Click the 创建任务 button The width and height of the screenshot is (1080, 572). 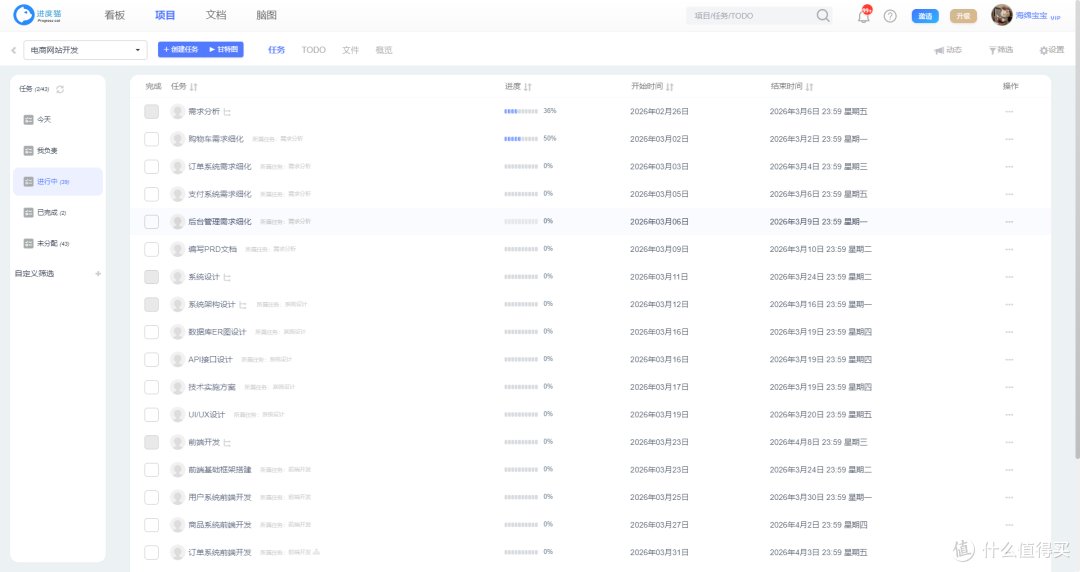point(181,50)
